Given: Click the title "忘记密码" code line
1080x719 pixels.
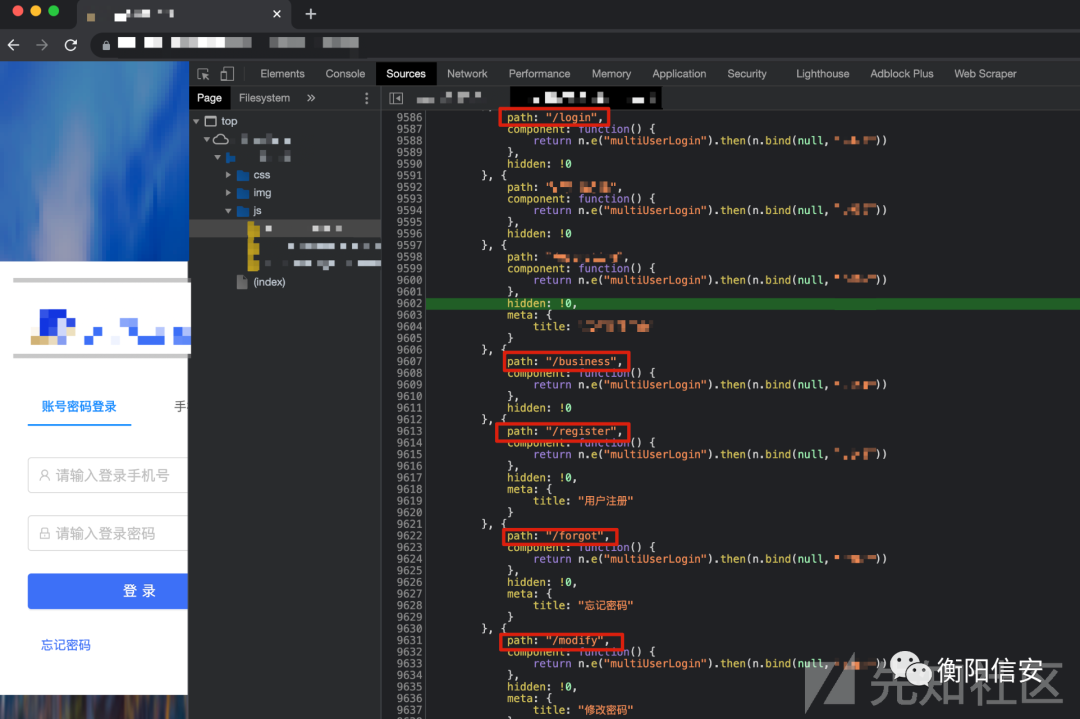Looking at the screenshot, I should click(x=583, y=605).
